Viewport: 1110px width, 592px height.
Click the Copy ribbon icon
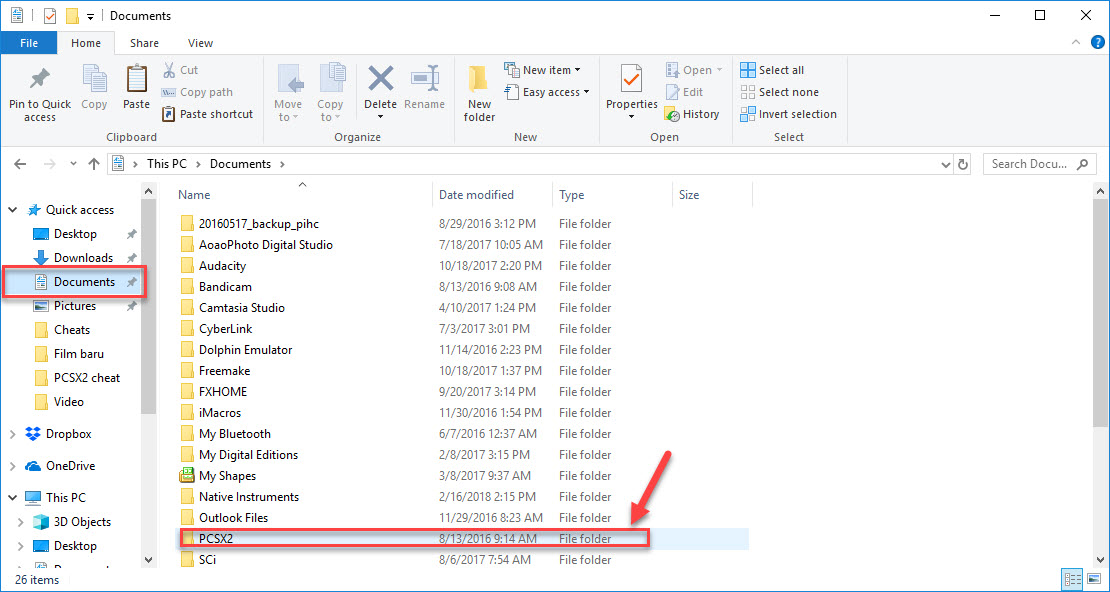(93, 79)
